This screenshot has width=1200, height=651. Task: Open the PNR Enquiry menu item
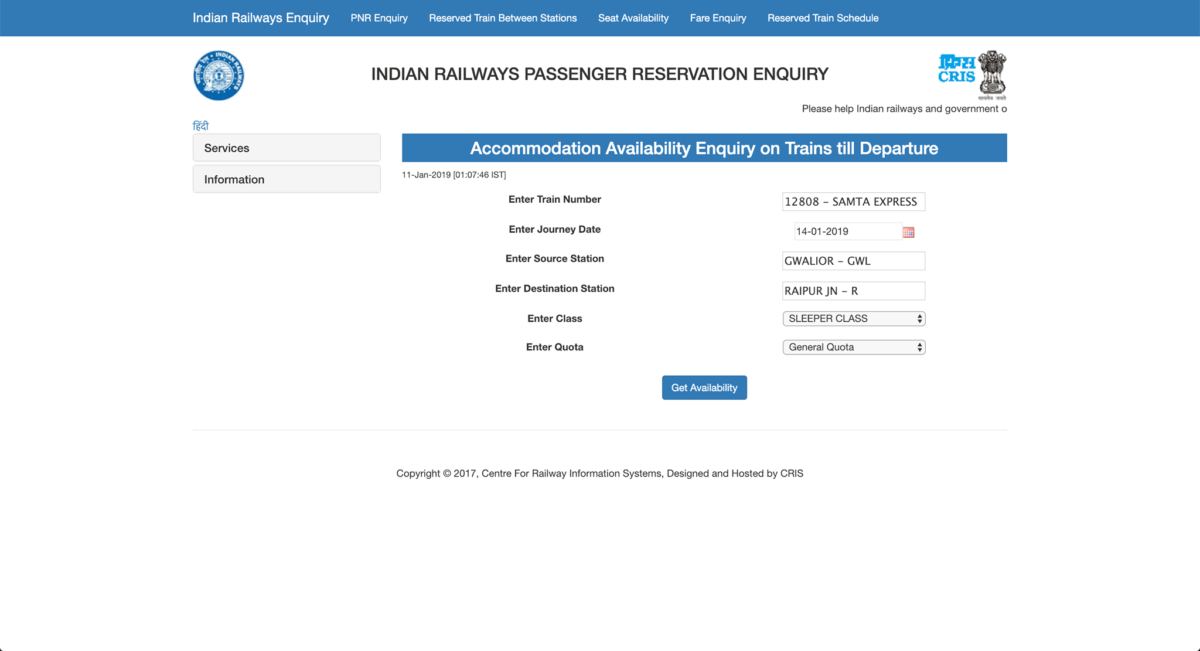[379, 17]
